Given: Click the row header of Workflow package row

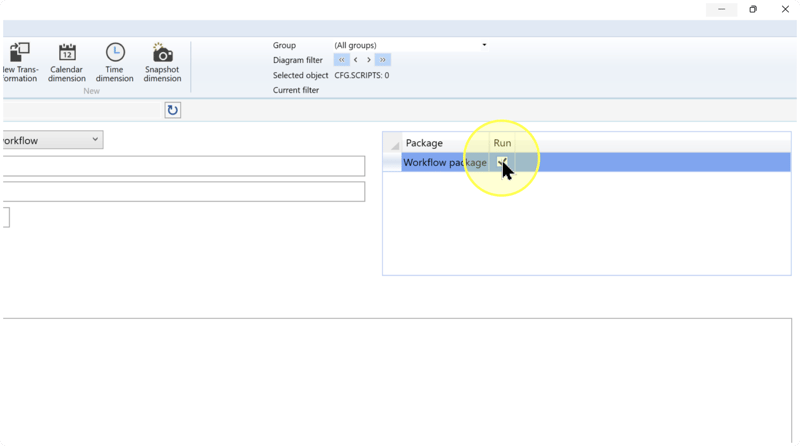Looking at the screenshot, I should (x=392, y=162).
